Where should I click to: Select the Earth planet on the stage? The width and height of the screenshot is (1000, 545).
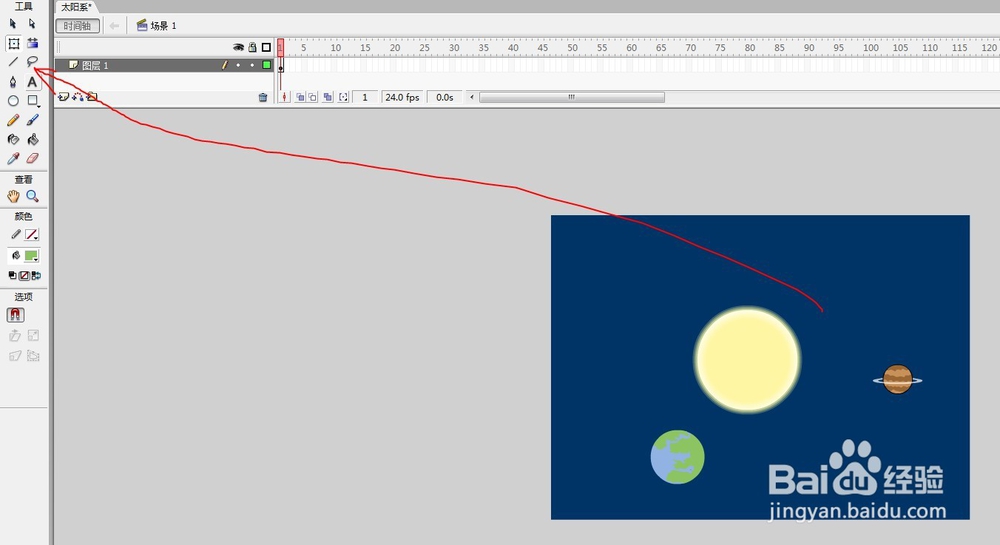pos(677,457)
